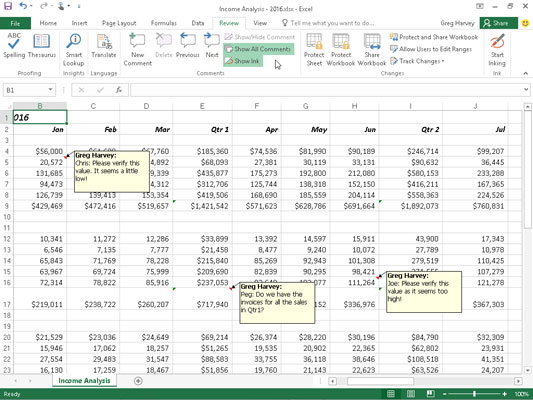Click Protect and Share Workbook
Viewport: 533px width, 400px height.
coord(434,37)
